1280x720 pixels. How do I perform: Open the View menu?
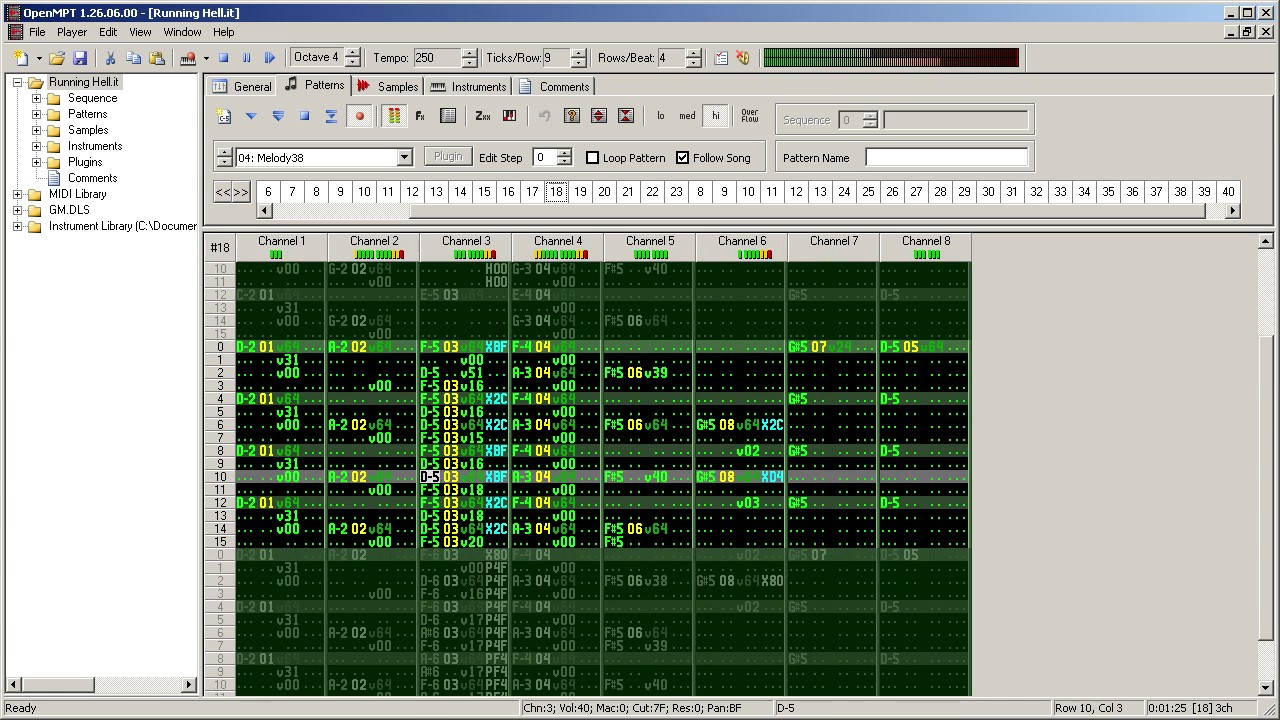(x=140, y=32)
